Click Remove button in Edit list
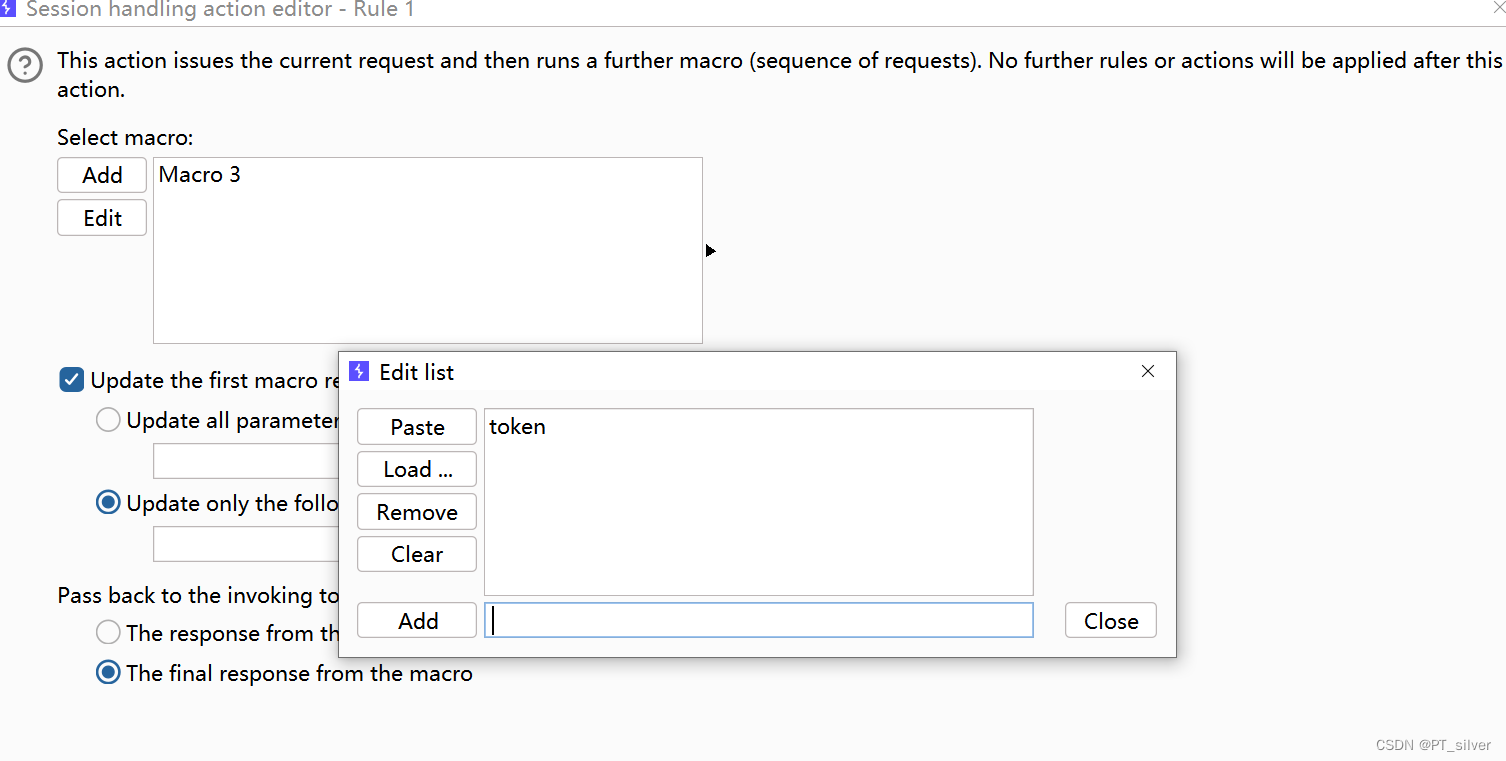This screenshot has width=1506, height=761. click(x=417, y=512)
